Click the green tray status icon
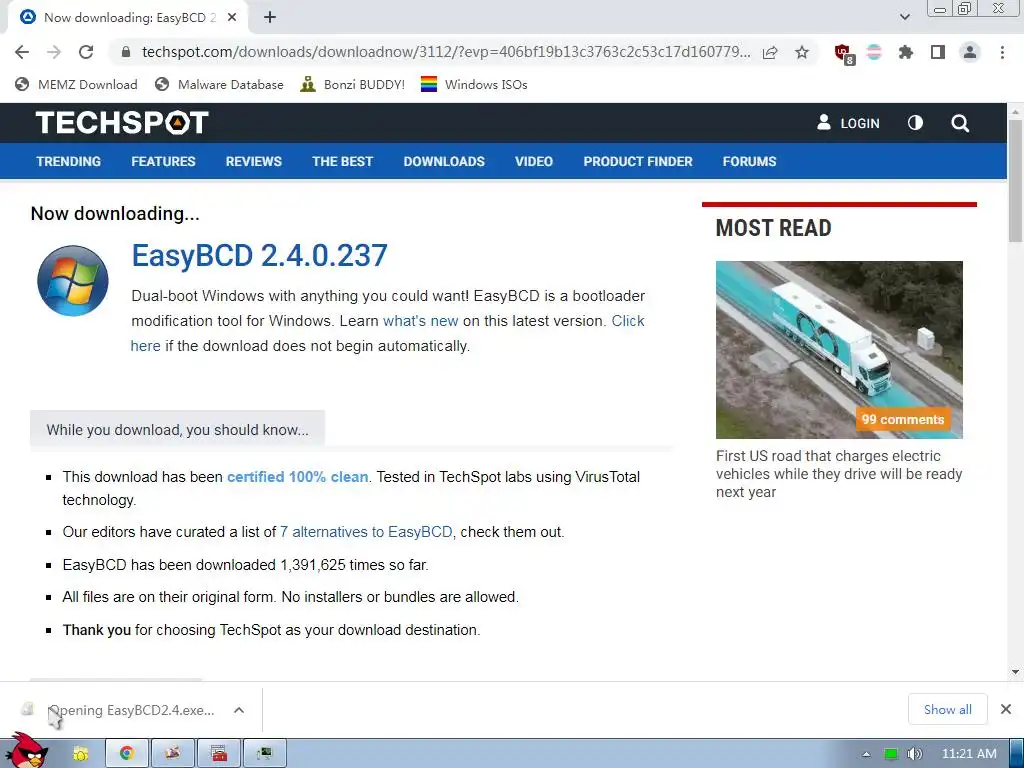The width and height of the screenshot is (1024, 768). click(x=891, y=754)
